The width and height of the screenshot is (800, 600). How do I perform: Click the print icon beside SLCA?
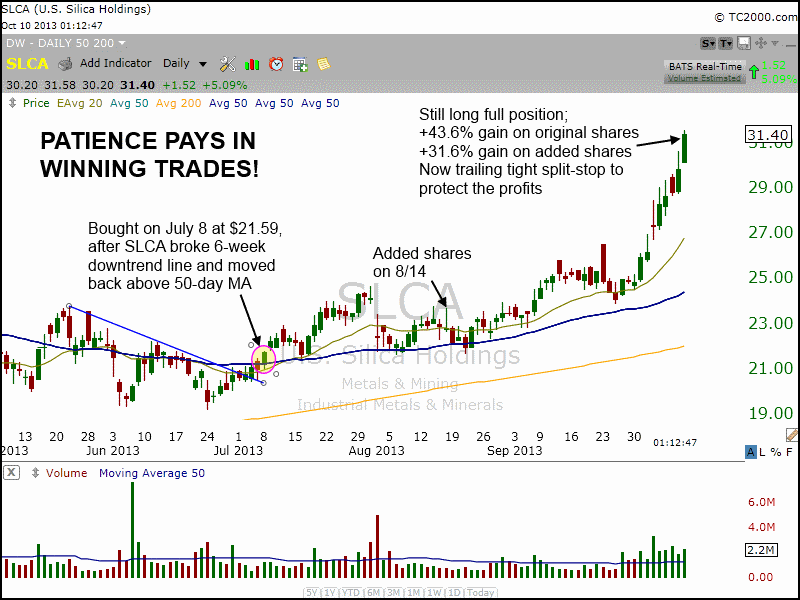[x=63, y=62]
